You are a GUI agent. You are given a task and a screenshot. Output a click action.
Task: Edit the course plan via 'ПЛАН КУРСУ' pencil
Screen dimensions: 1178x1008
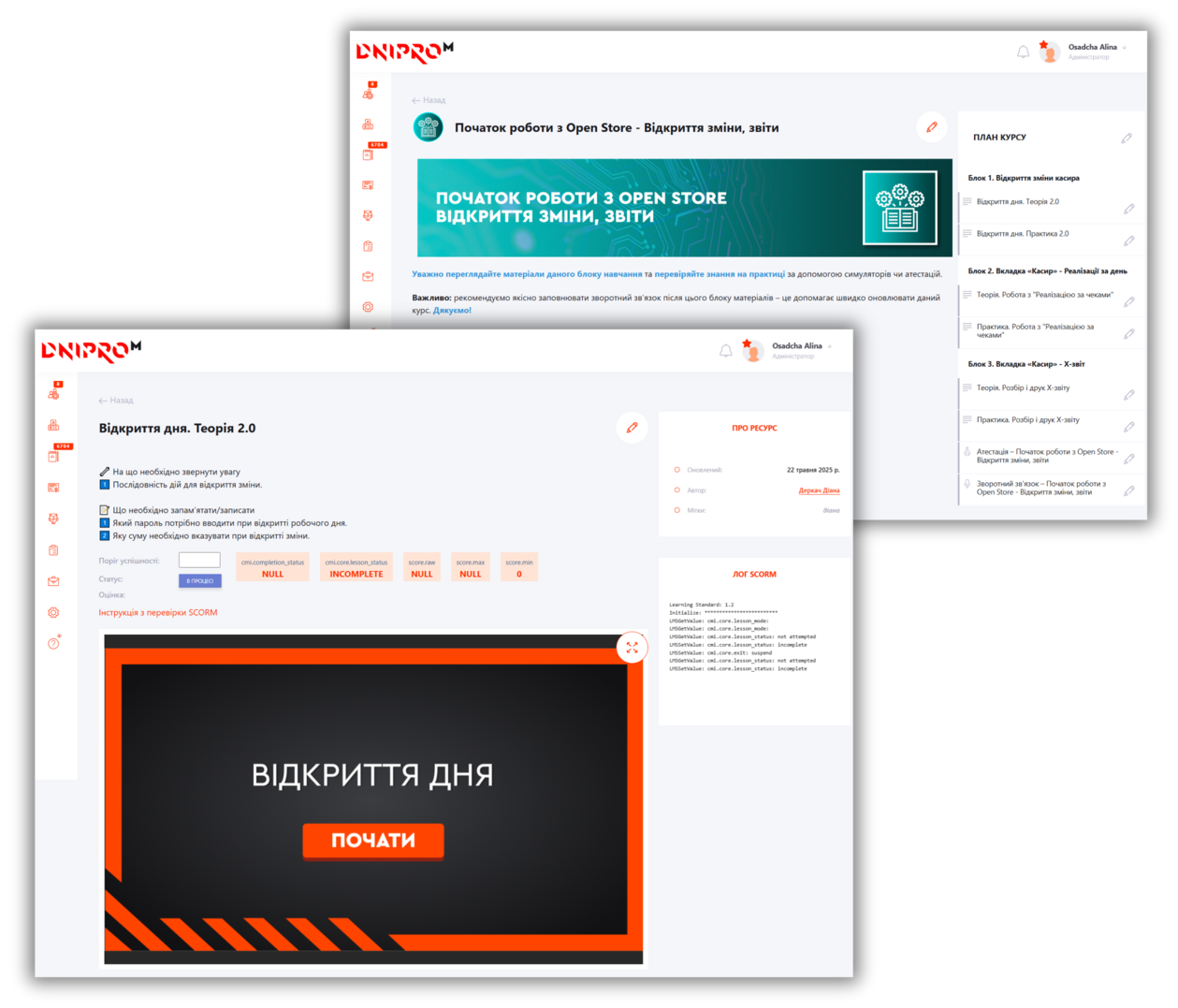tap(1127, 138)
